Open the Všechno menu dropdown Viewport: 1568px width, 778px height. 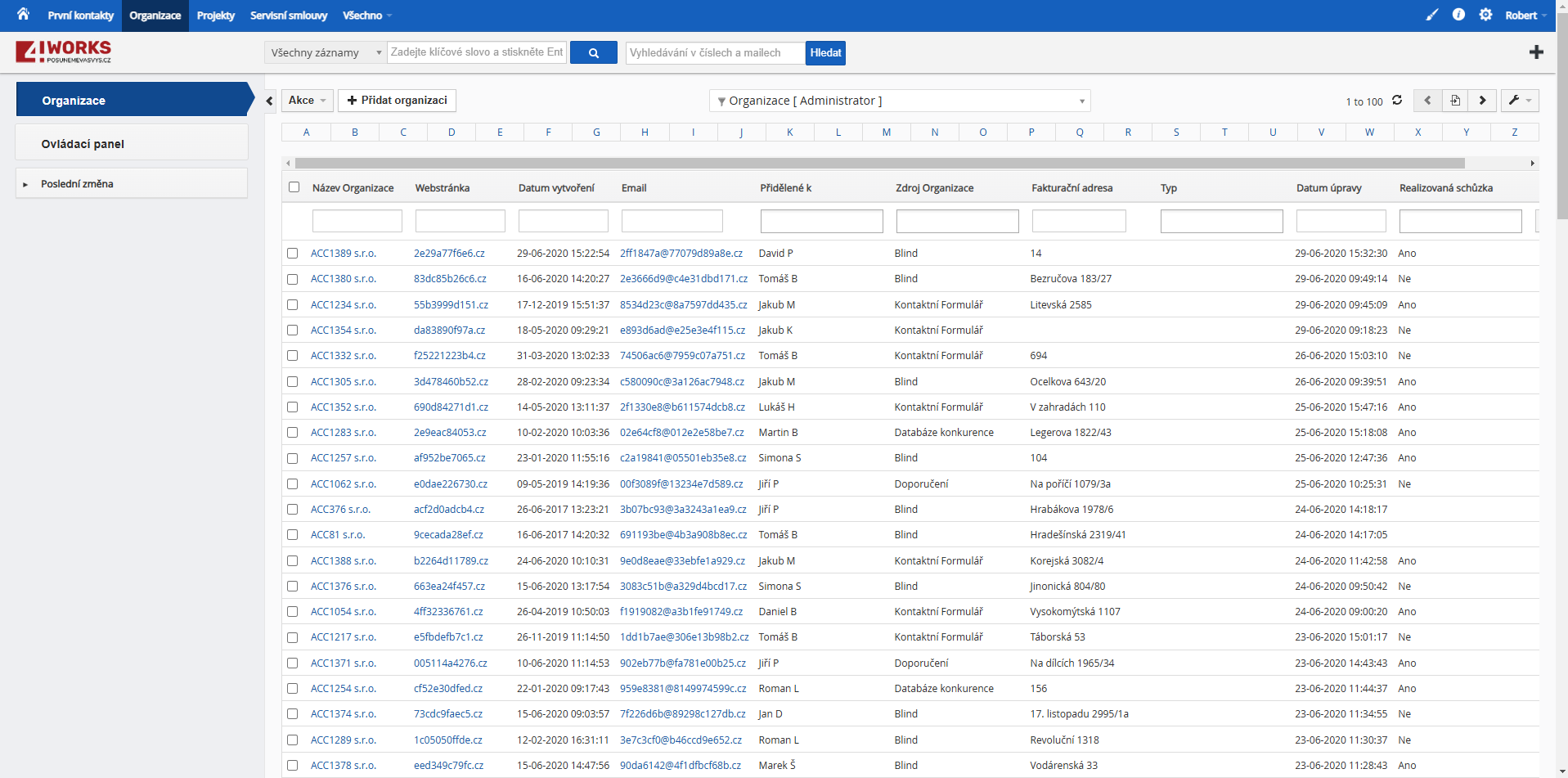coord(367,16)
